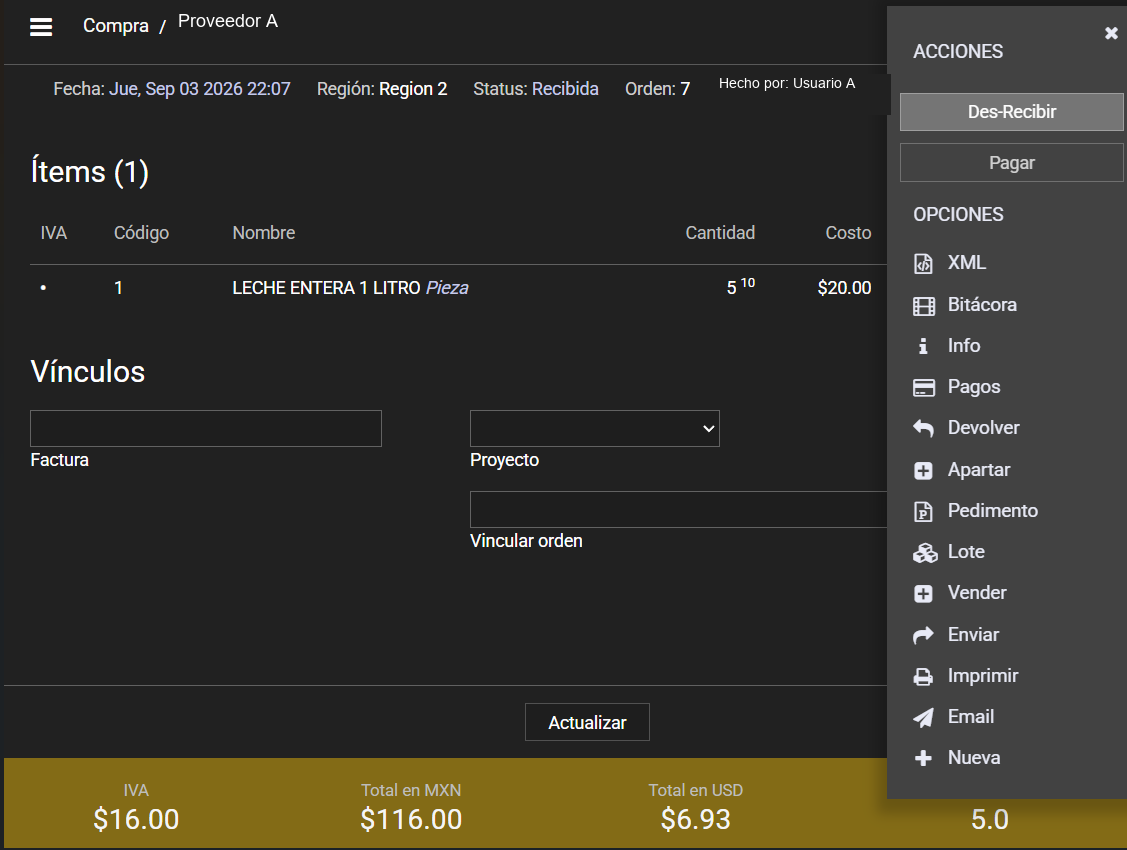Screen dimensions: 1127x850
Task: Click the Region 2 value
Action: click(413, 89)
